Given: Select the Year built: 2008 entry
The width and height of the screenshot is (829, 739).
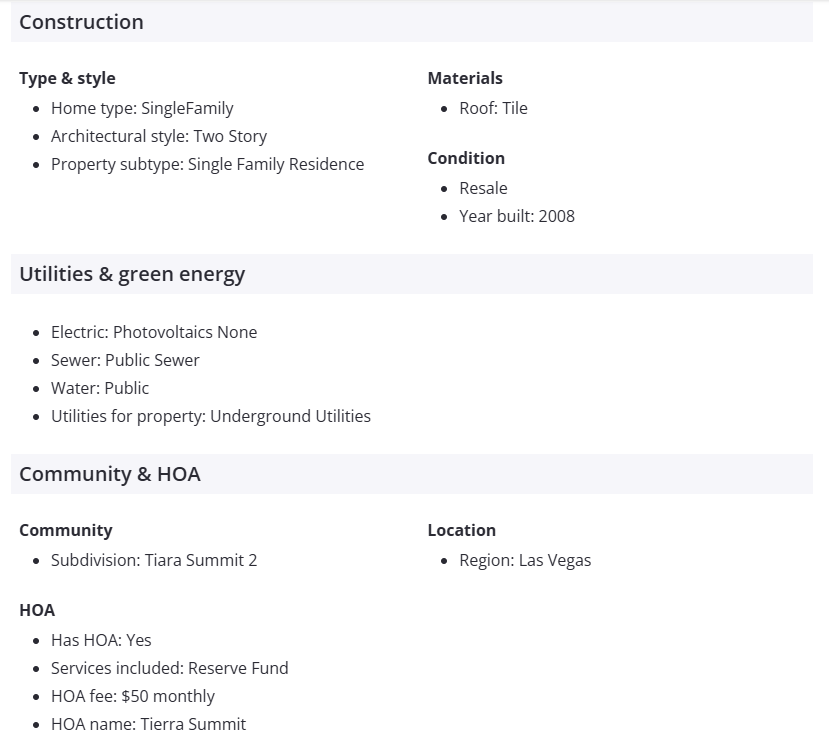Looking at the screenshot, I should point(517,216).
